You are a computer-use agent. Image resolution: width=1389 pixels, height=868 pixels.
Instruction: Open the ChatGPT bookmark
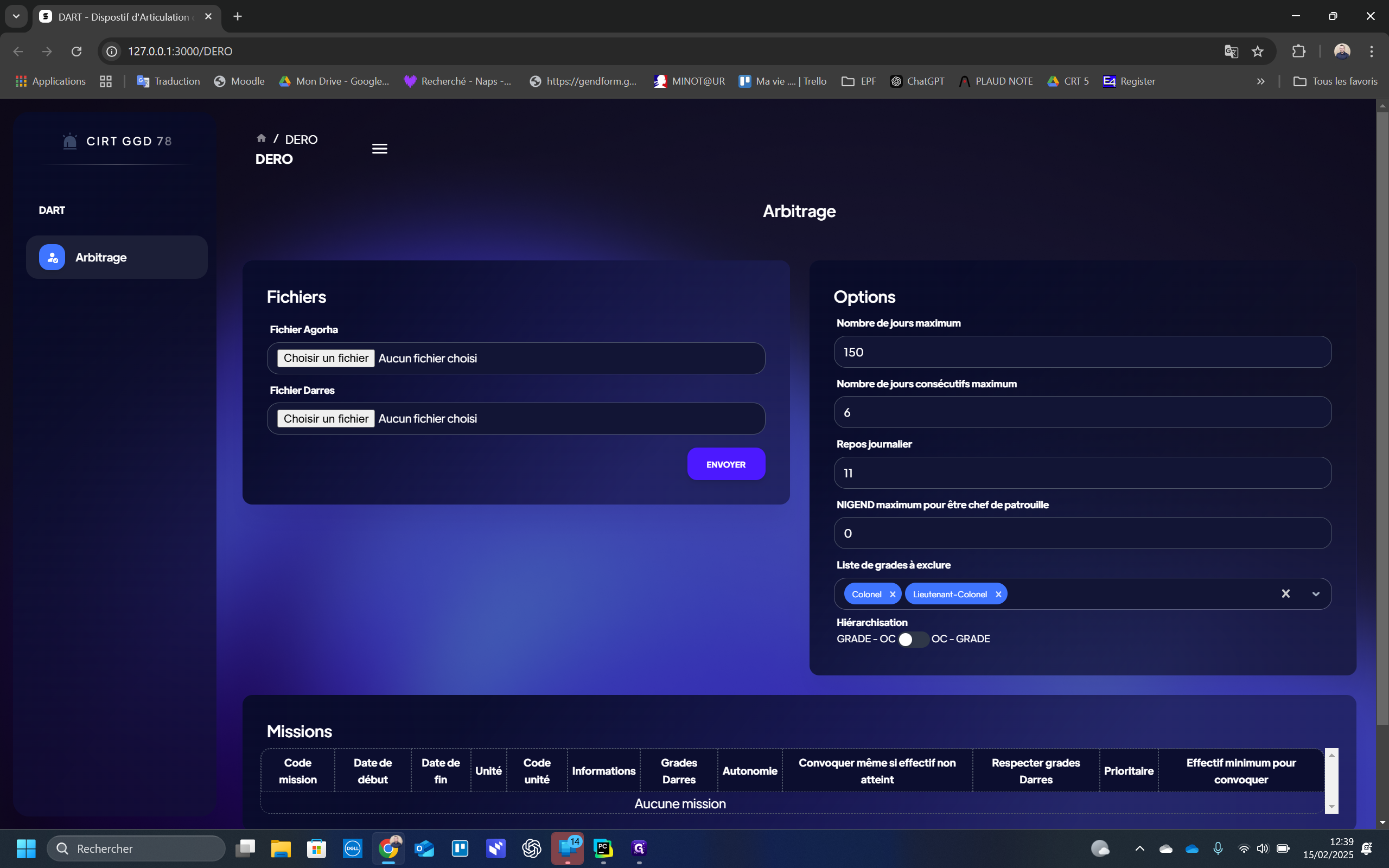point(916,81)
